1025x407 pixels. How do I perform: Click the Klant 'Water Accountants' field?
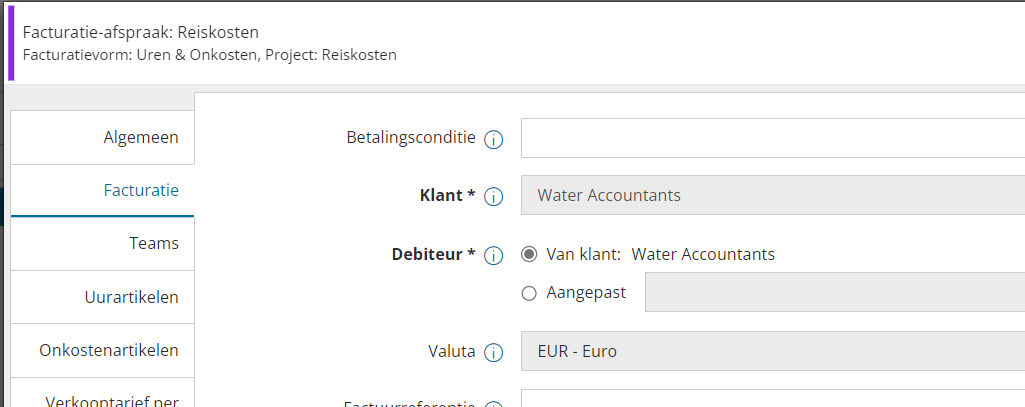pos(773,195)
